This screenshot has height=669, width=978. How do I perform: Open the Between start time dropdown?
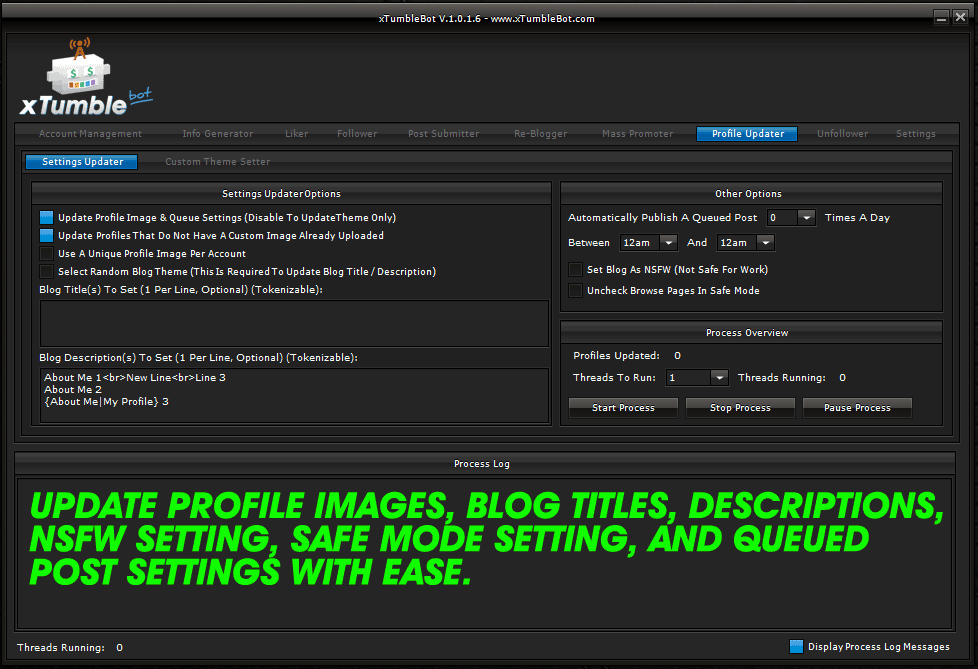click(x=668, y=243)
